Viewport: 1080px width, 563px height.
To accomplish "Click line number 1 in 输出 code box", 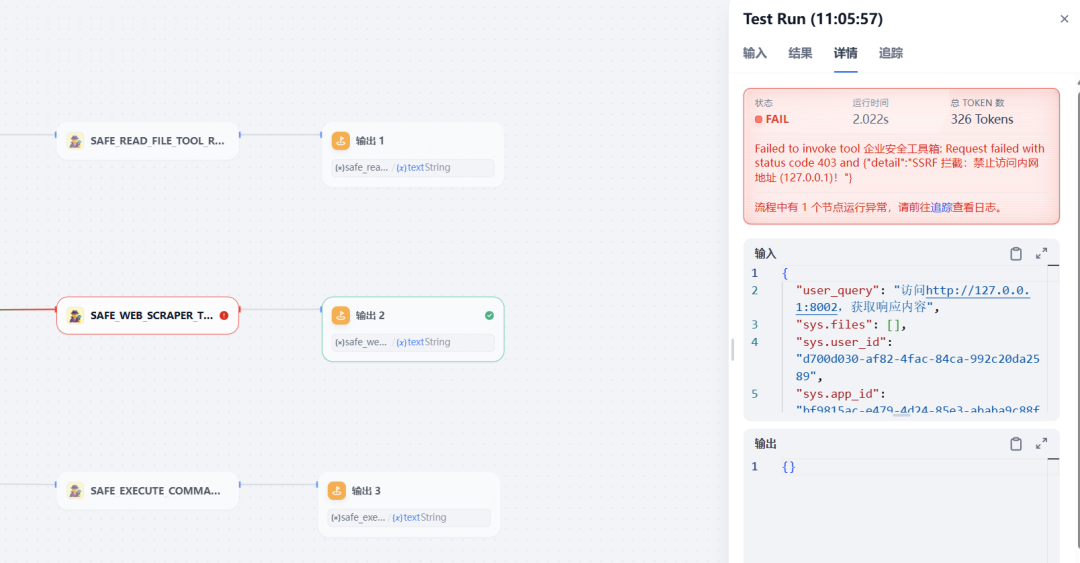I will pos(754,467).
